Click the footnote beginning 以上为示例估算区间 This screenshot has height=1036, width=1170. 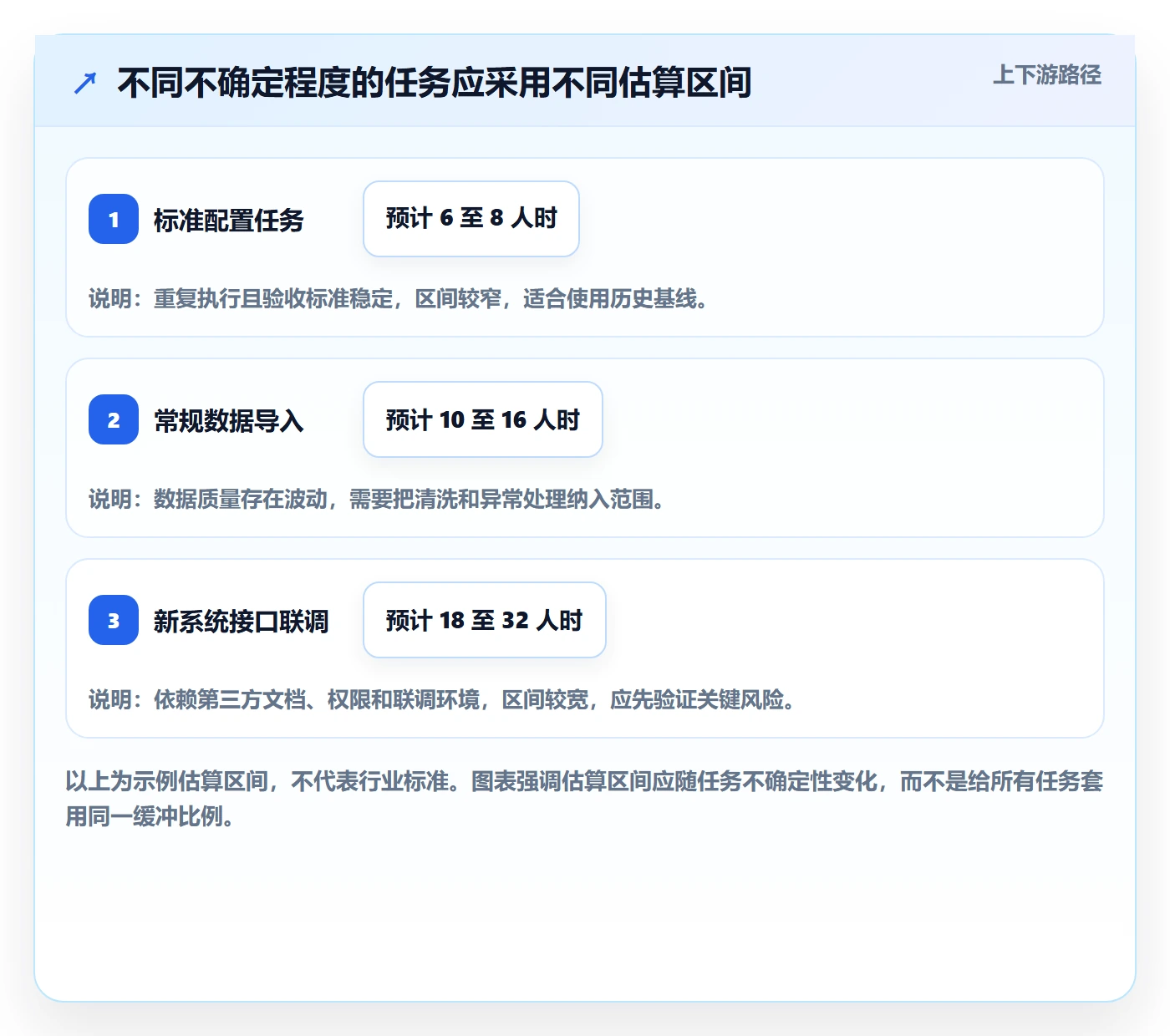click(x=585, y=799)
